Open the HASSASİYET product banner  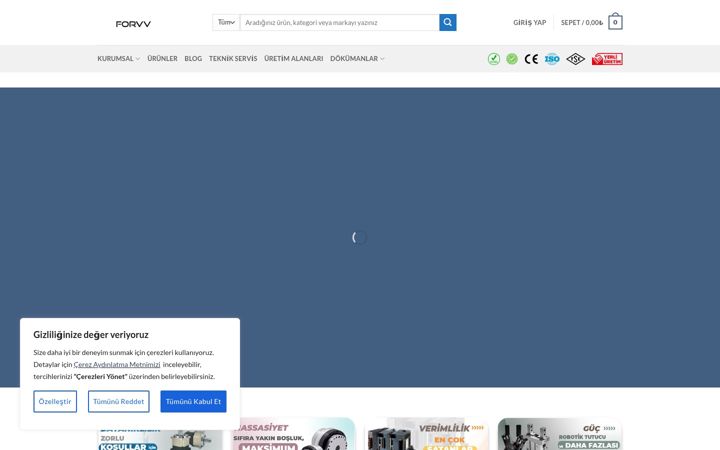click(x=293, y=434)
